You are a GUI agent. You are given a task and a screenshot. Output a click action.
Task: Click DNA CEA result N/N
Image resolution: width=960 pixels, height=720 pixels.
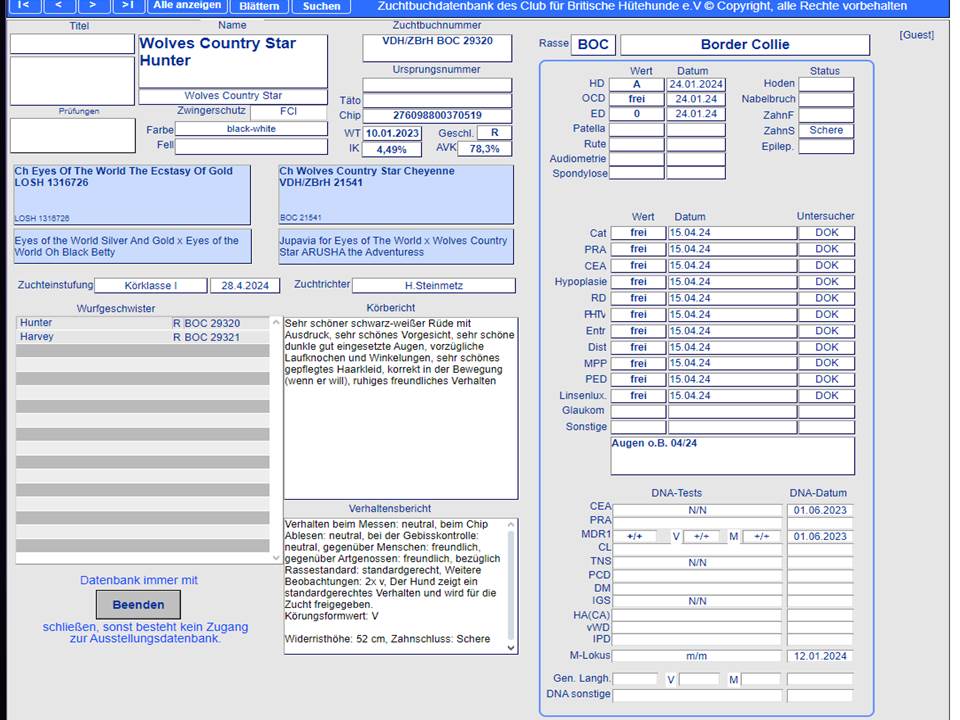coord(697,510)
